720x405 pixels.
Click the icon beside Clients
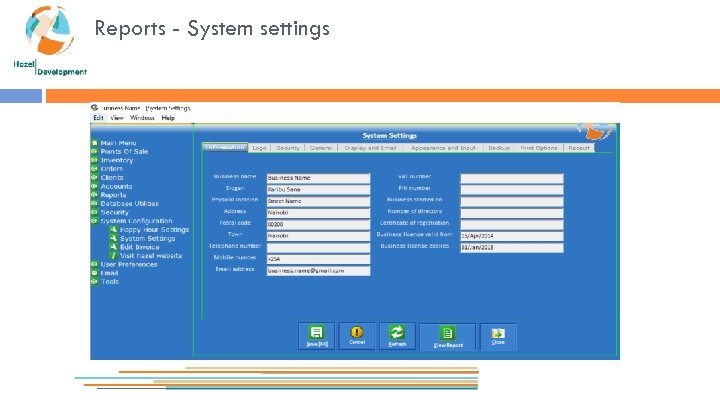pyautogui.click(x=95, y=177)
